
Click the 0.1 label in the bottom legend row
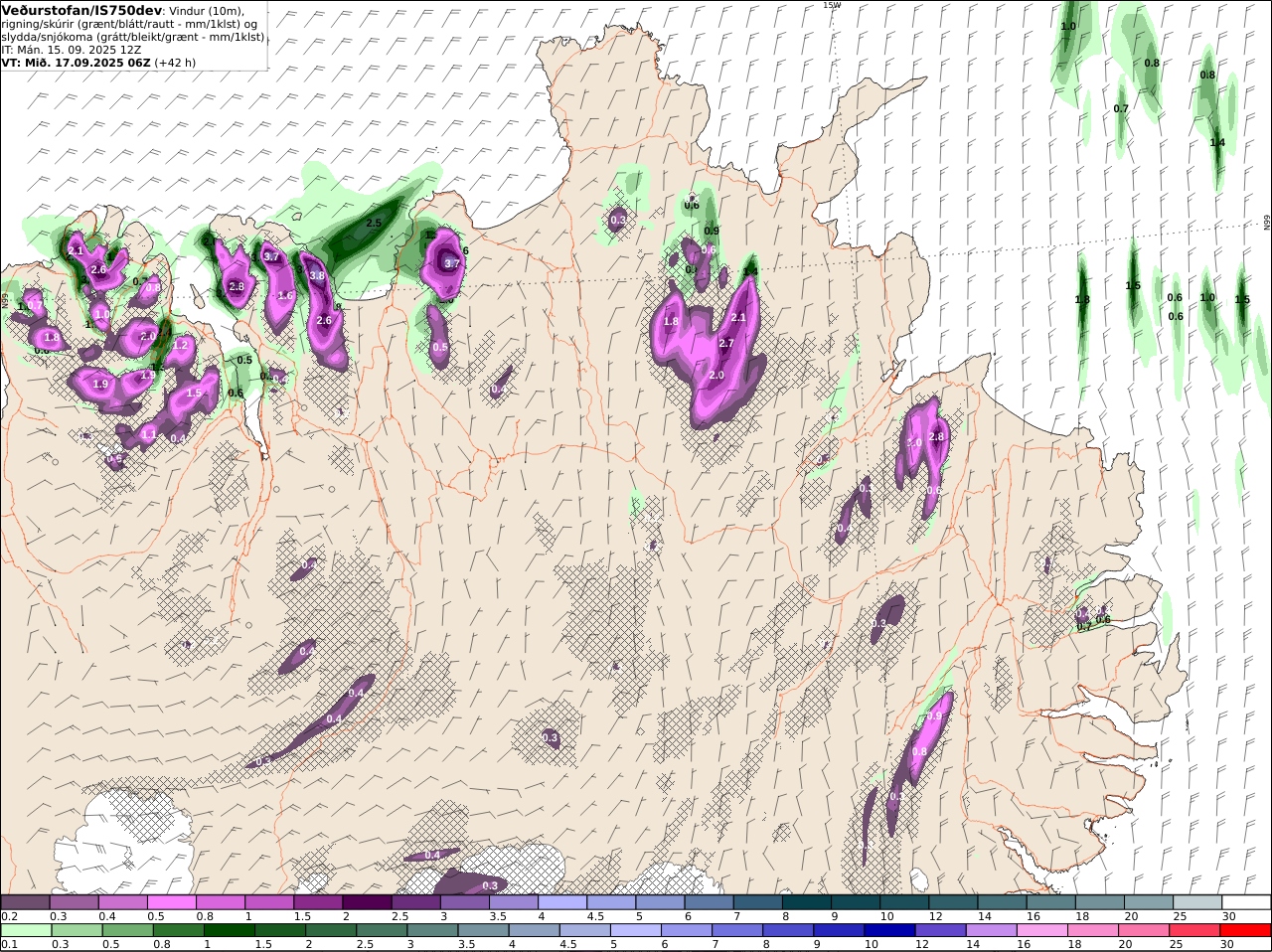[x=9, y=944]
